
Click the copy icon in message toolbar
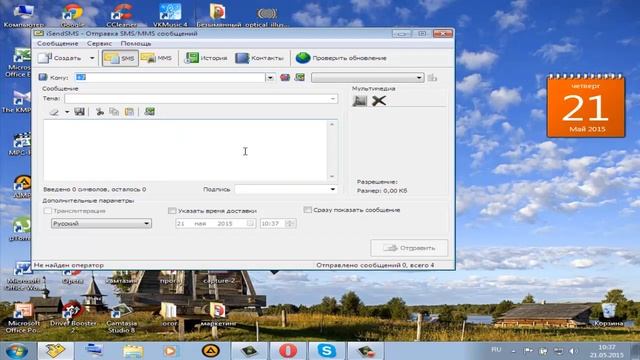(x=114, y=111)
